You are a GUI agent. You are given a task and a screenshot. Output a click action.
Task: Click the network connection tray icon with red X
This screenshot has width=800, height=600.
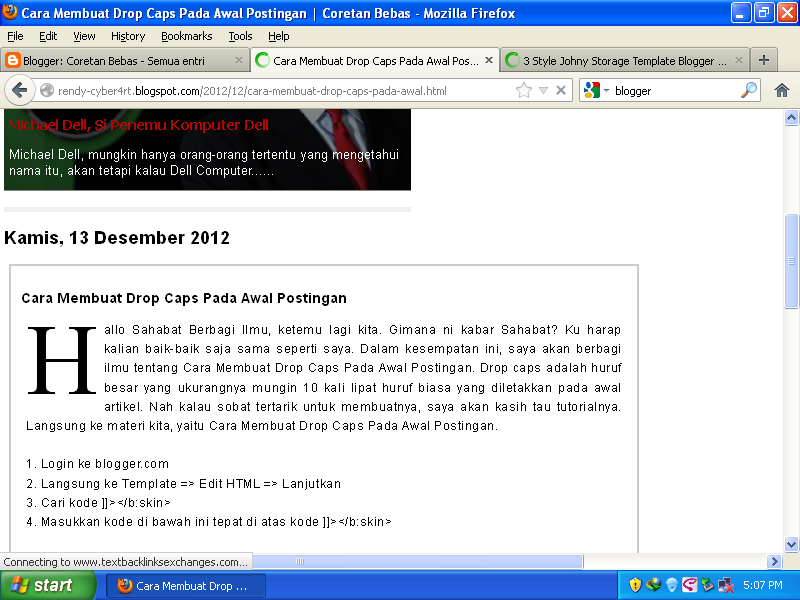(x=726, y=585)
